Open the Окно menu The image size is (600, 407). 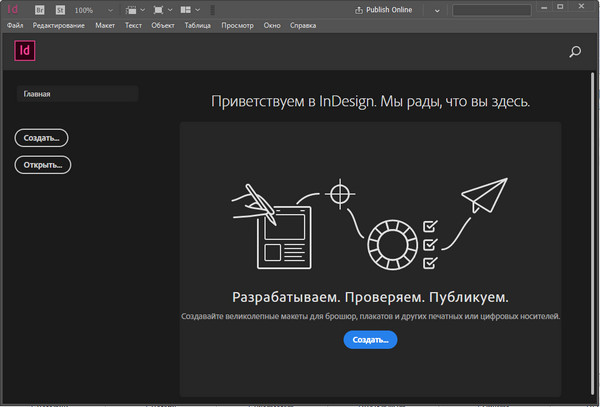[274, 23]
